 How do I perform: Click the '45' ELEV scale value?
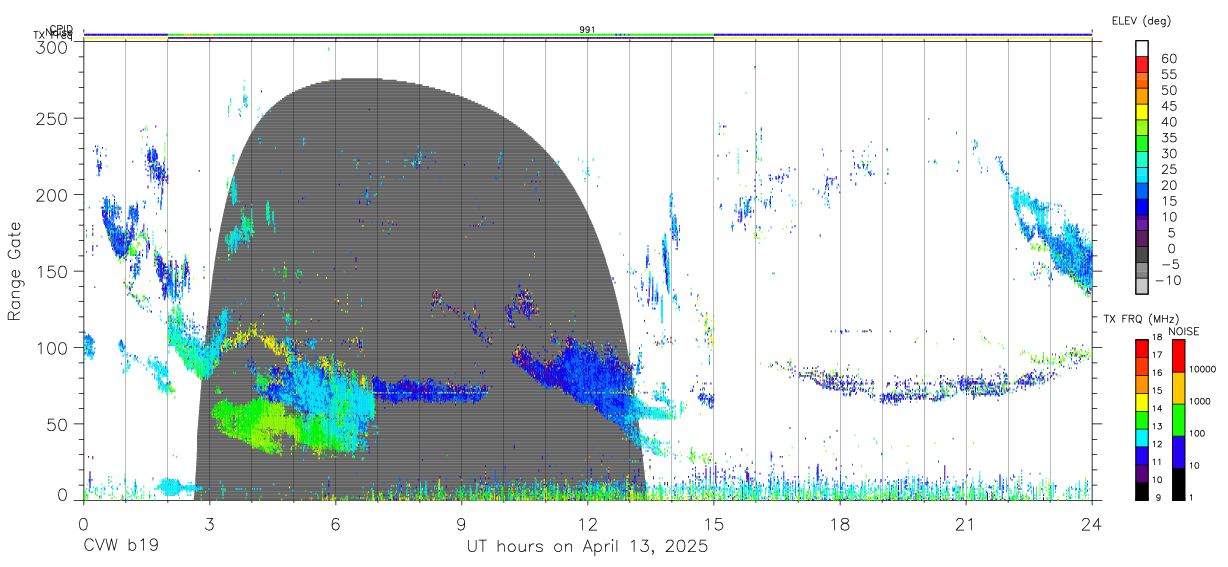click(1169, 106)
